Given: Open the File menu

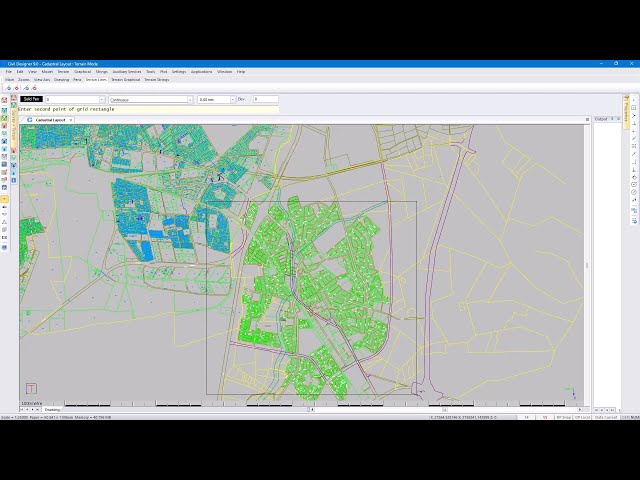Looking at the screenshot, I should 8,71.
